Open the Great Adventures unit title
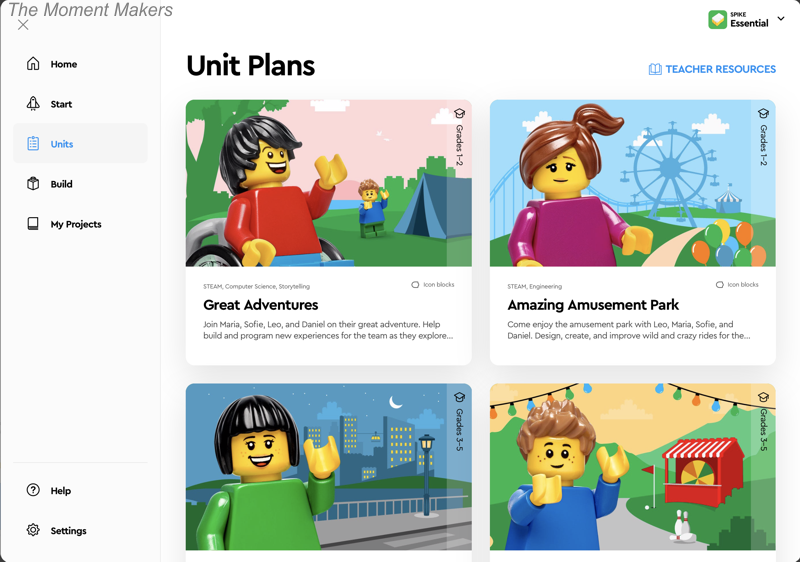 coord(261,305)
